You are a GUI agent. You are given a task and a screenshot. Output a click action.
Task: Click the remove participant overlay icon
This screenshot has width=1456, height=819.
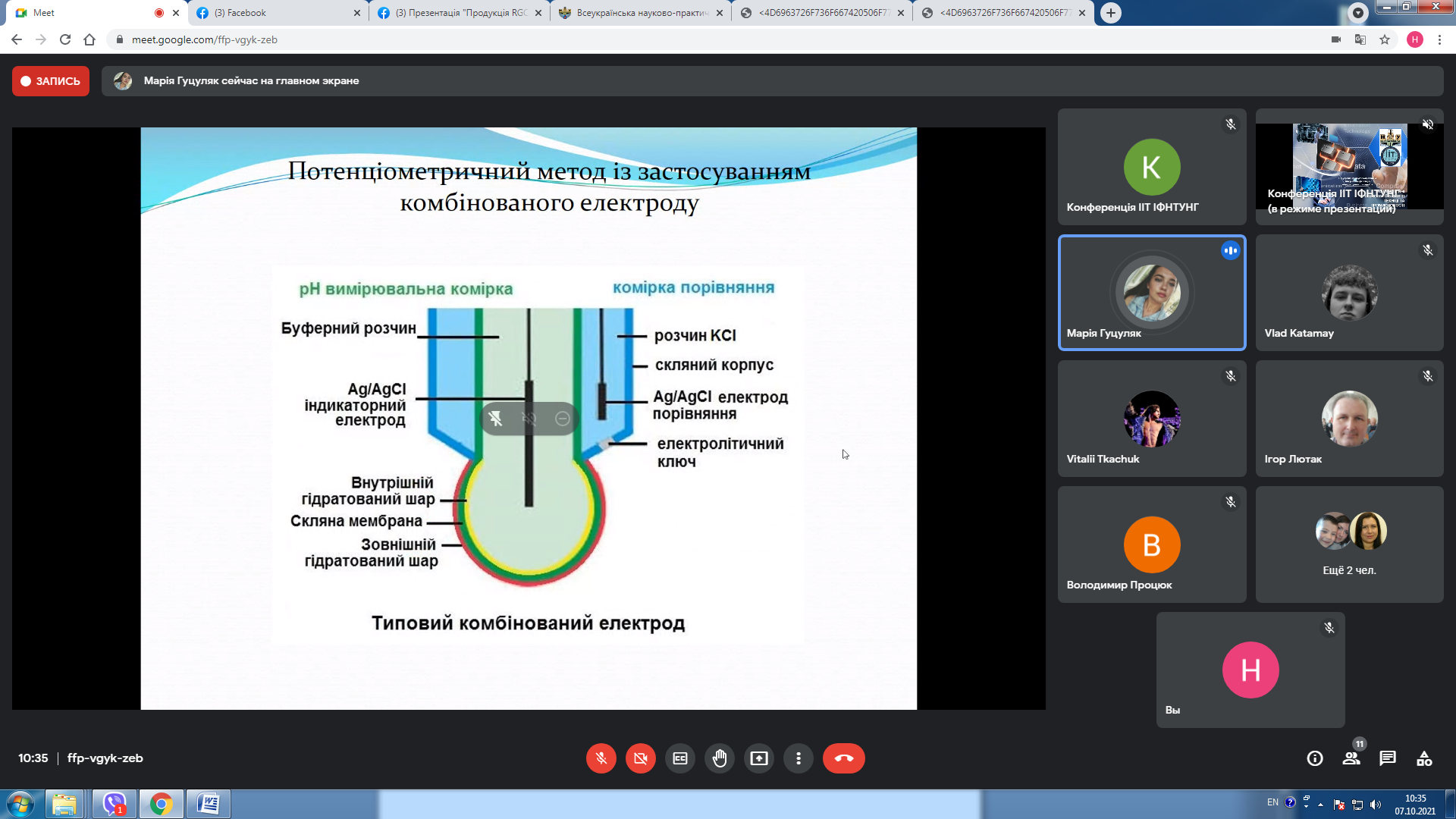click(562, 419)
